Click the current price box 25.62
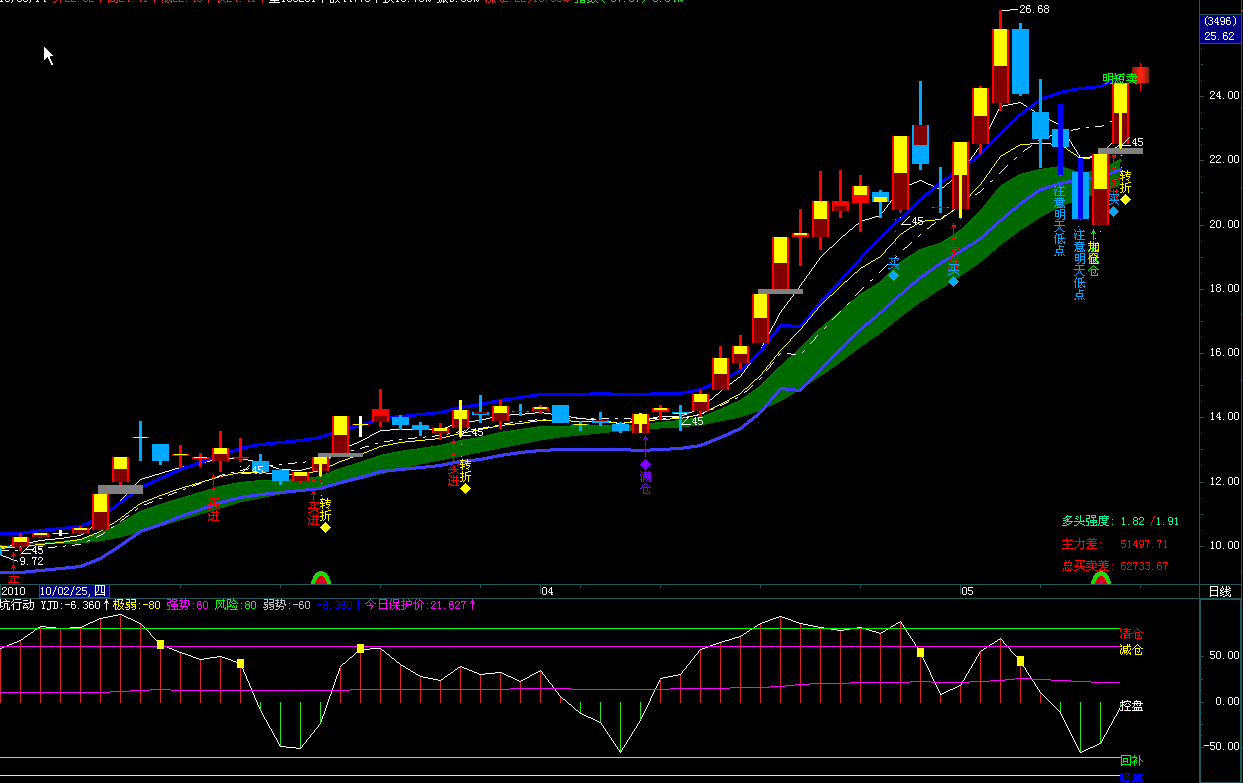Image resolution: width=1243 pixels, height=783 pixels. tap(1219, 36)
